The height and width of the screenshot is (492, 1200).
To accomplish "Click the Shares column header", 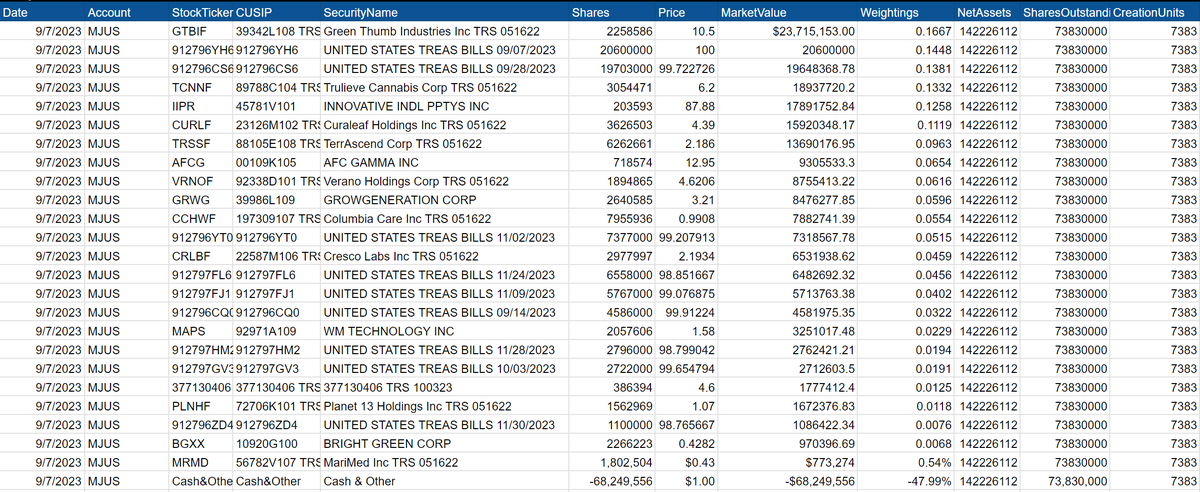I will [x=590, y=13].
